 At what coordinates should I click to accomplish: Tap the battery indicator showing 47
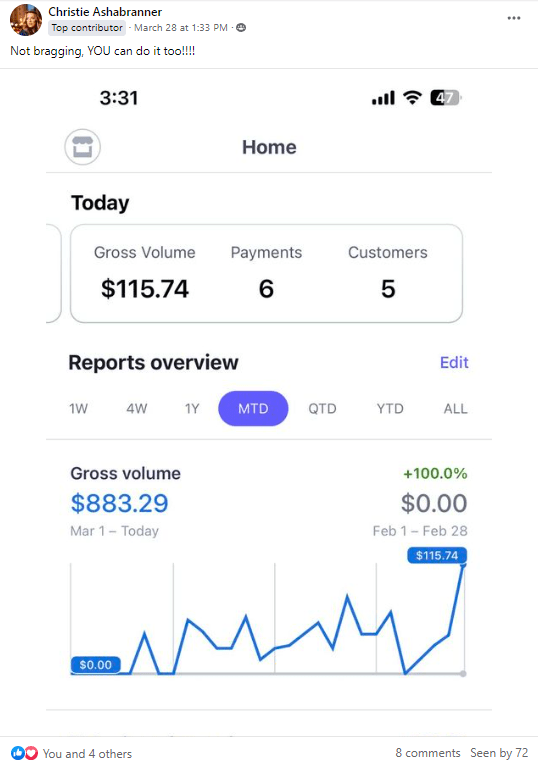[x=445, y=98]
